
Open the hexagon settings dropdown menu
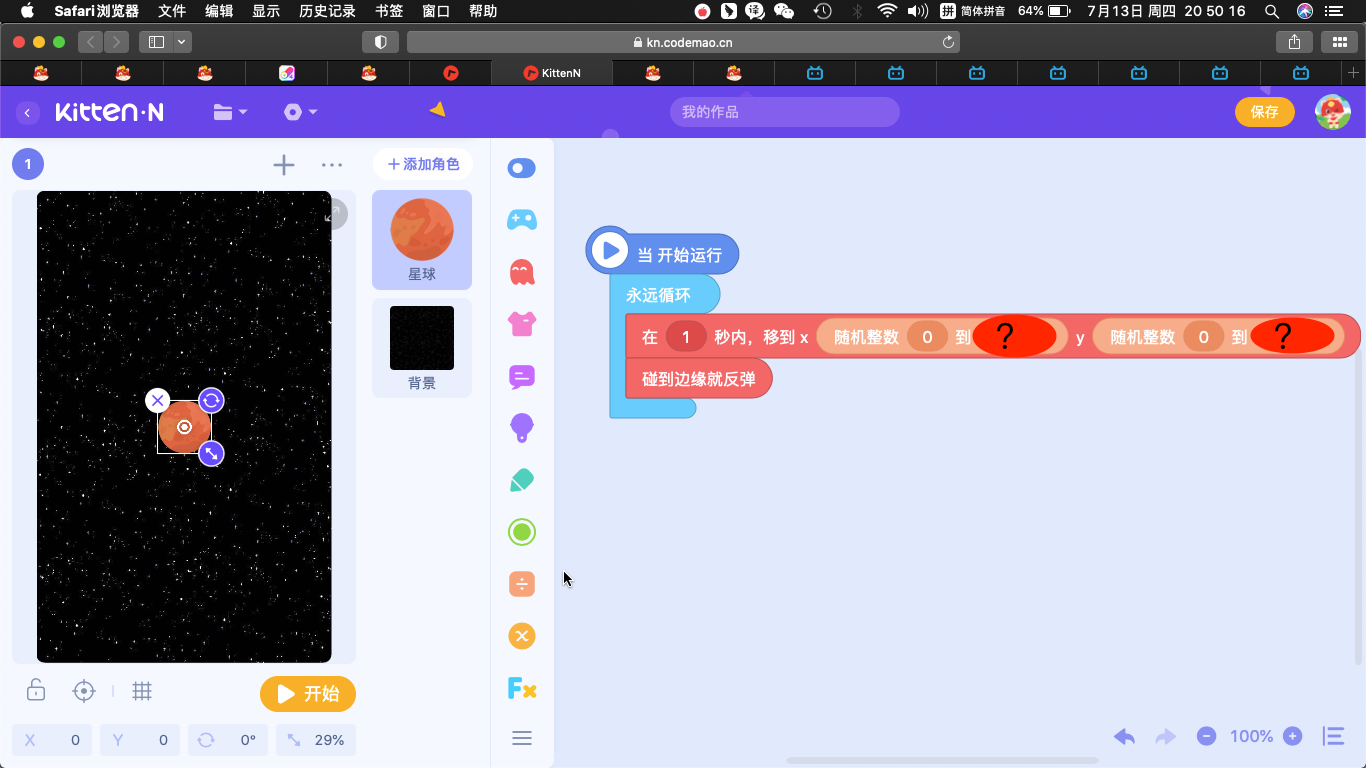pyautogui.click(x=300, y=112)
